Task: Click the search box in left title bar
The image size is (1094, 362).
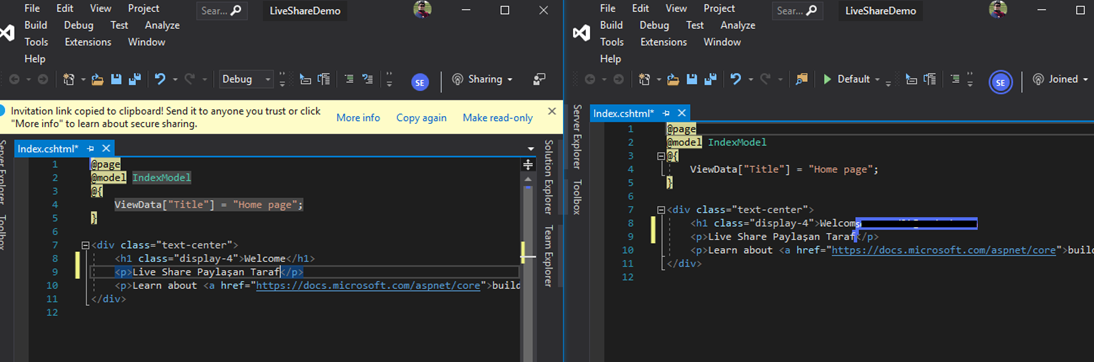Action: [x=221, y=10]
